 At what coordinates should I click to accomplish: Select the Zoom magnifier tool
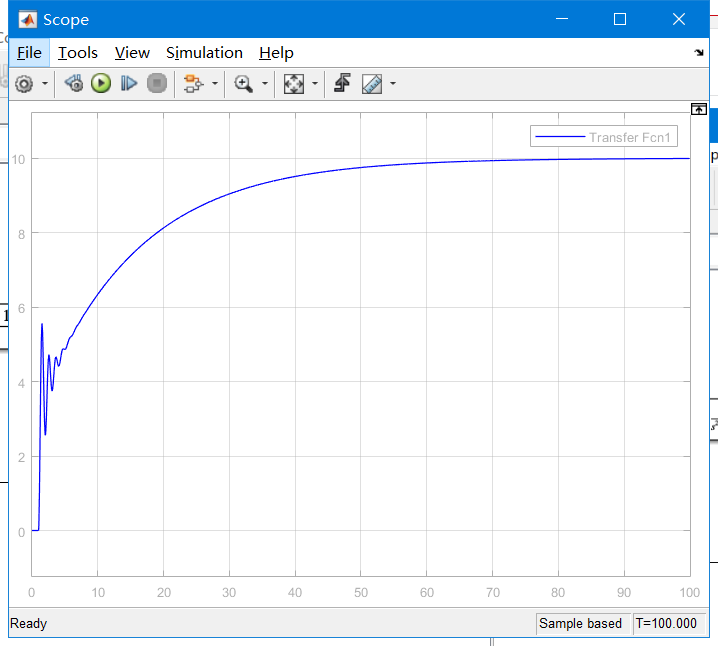pos(243,84)
